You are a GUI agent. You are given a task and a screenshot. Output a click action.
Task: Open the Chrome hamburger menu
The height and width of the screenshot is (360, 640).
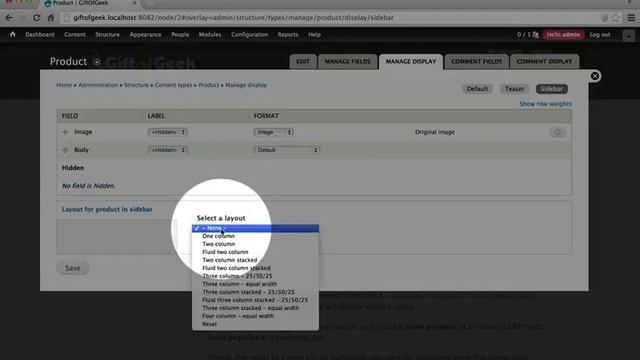tap(631, 18)
